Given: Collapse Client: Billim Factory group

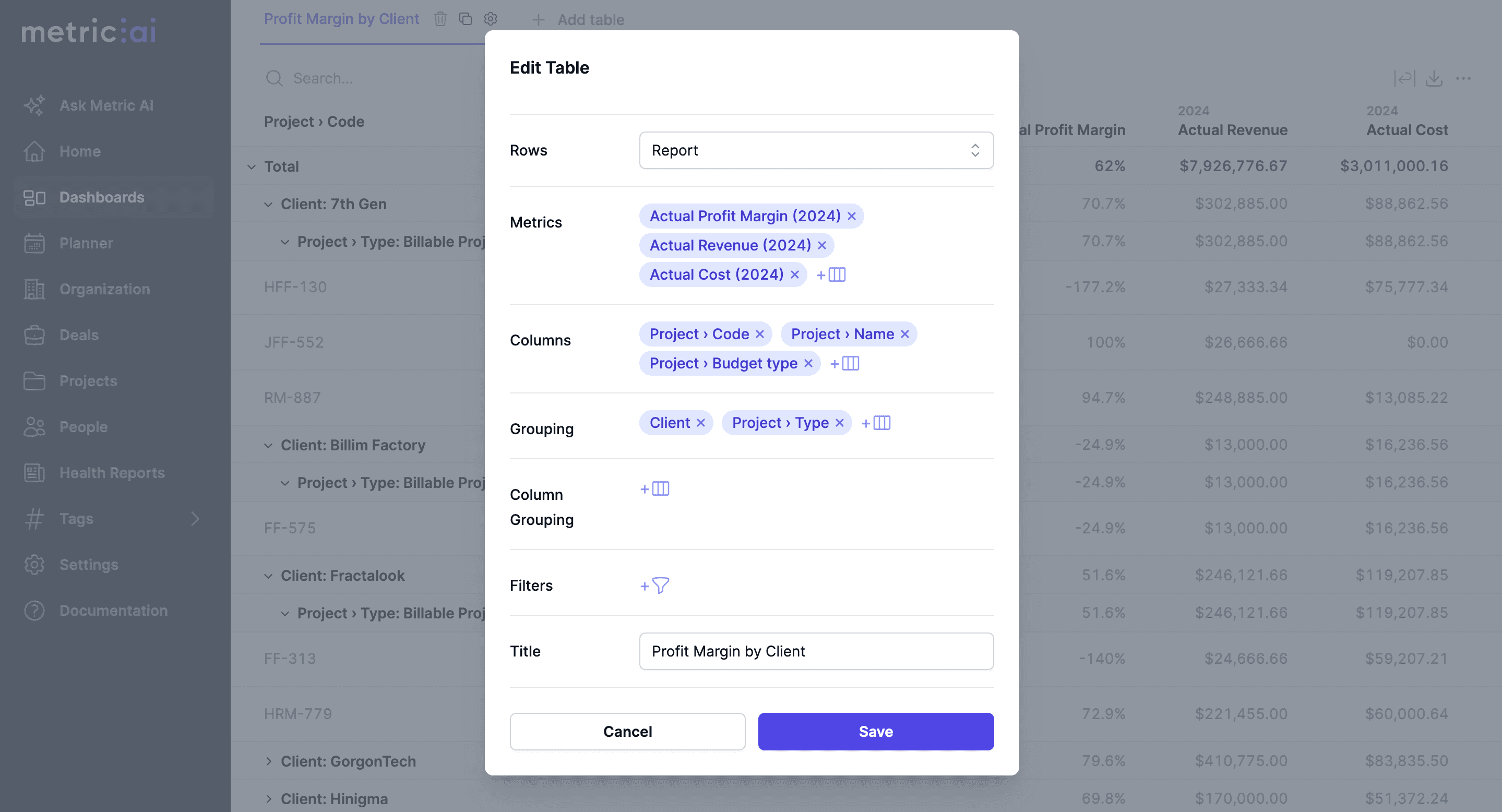Looking at the screenshot, I should pos(268,445).
